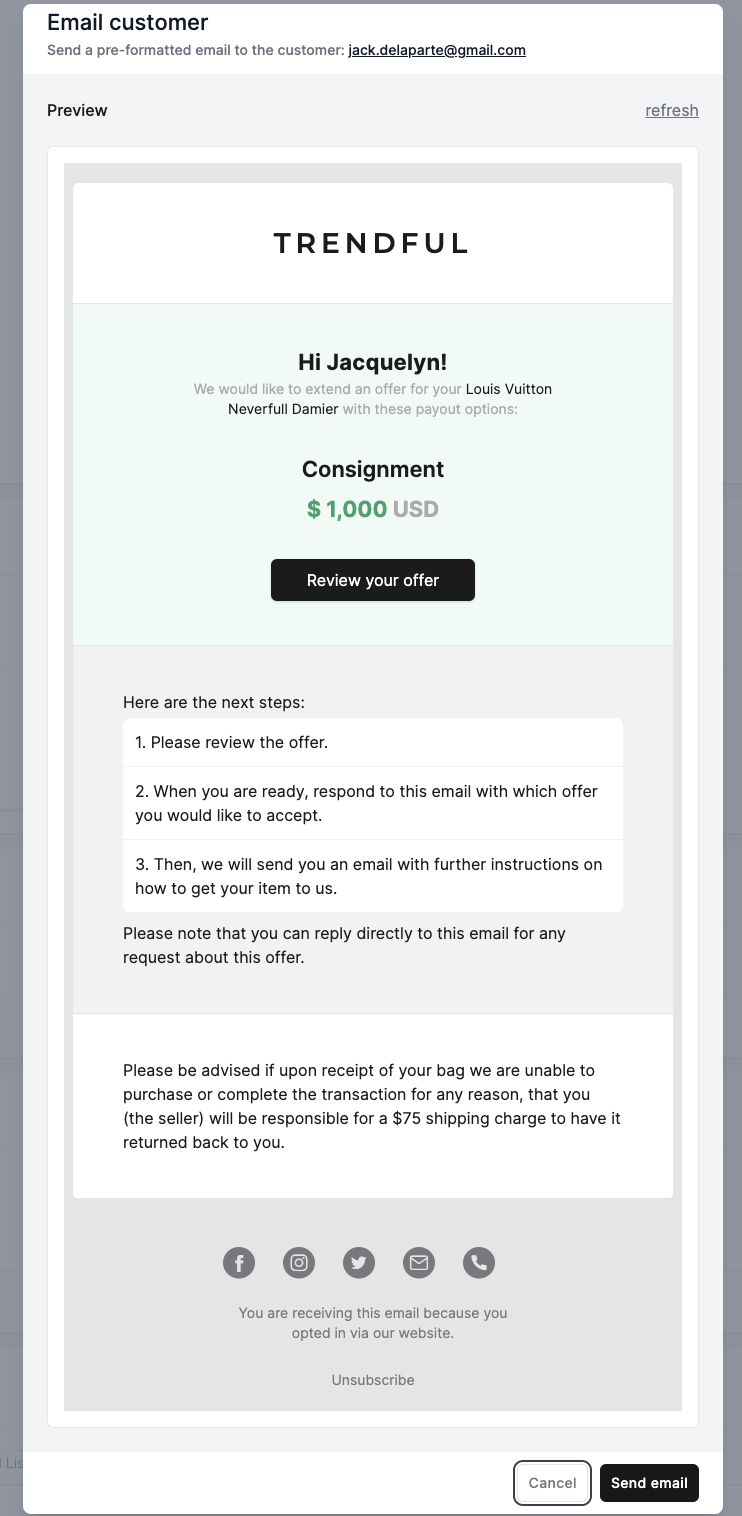Image resolution: width=742 pixels, height=1516 pixels.
Task: Click the Review your offer button
Action: (x=373, y=580)
